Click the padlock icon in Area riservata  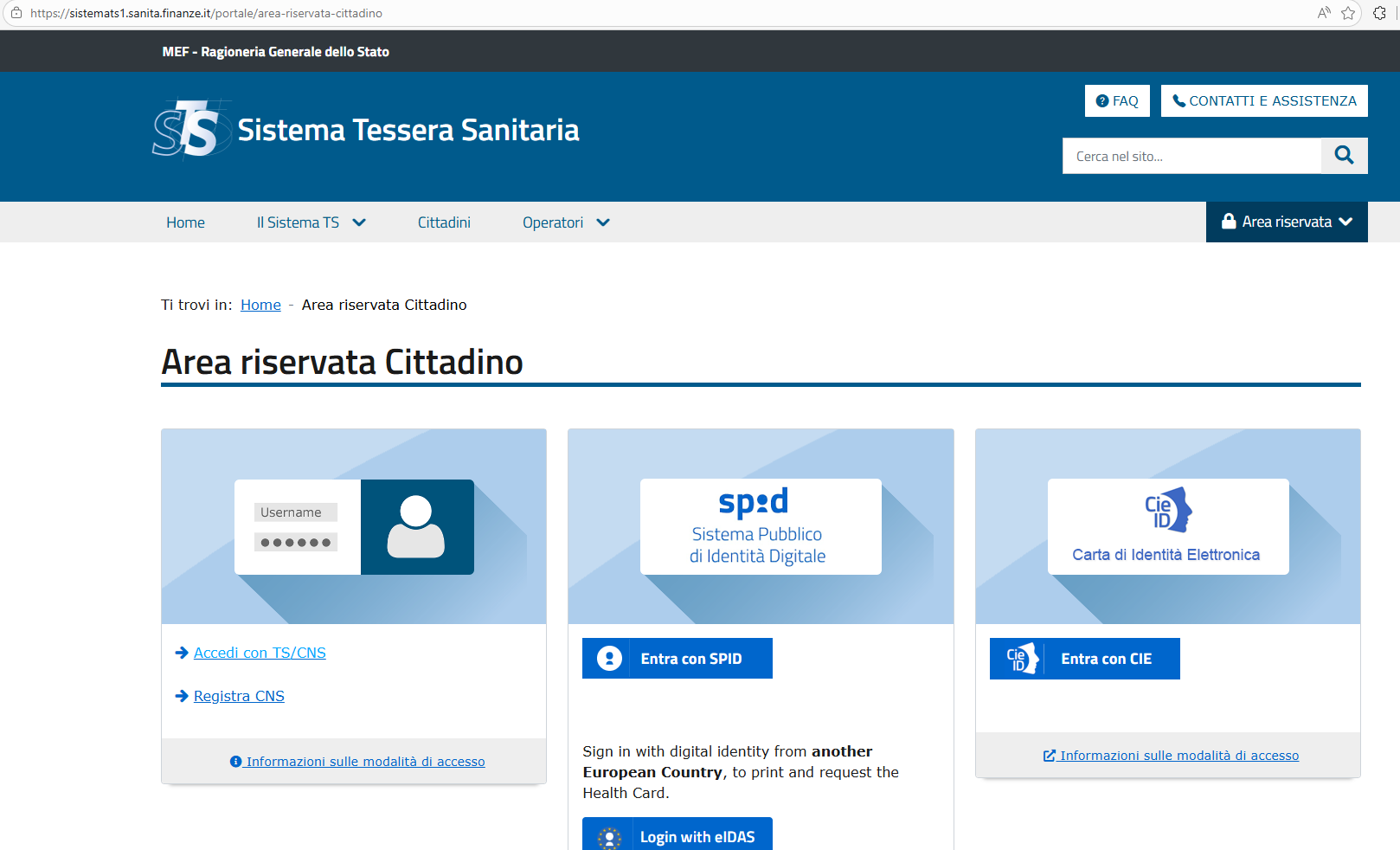(x=1229, y=222)
